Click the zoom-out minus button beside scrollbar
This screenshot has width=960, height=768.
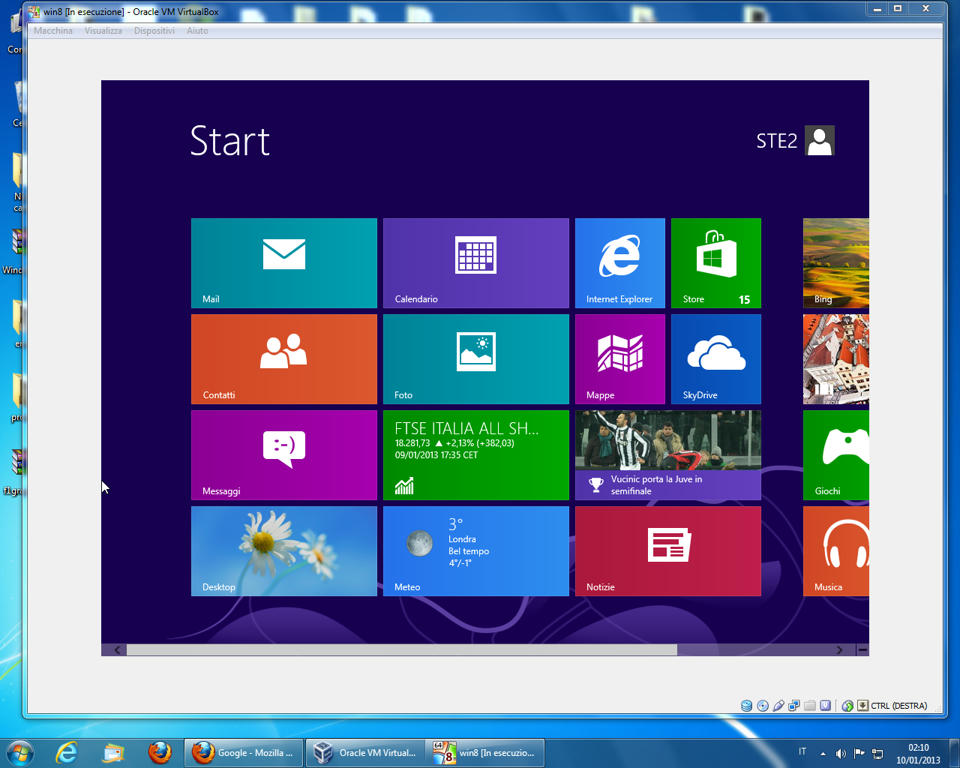tap(863, 650)
